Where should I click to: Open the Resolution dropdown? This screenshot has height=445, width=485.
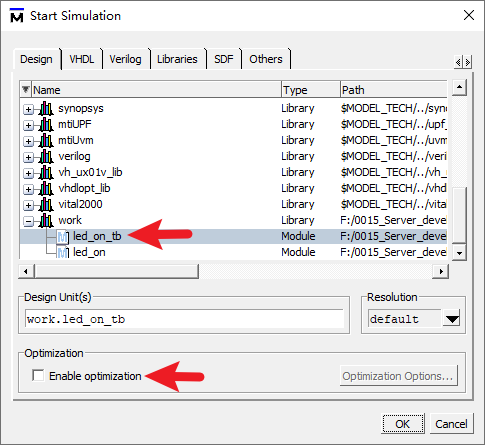pos(452,319)
